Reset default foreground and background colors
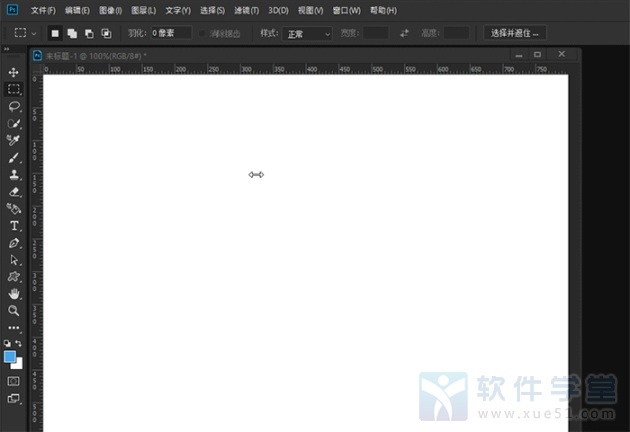 (7, 343)
